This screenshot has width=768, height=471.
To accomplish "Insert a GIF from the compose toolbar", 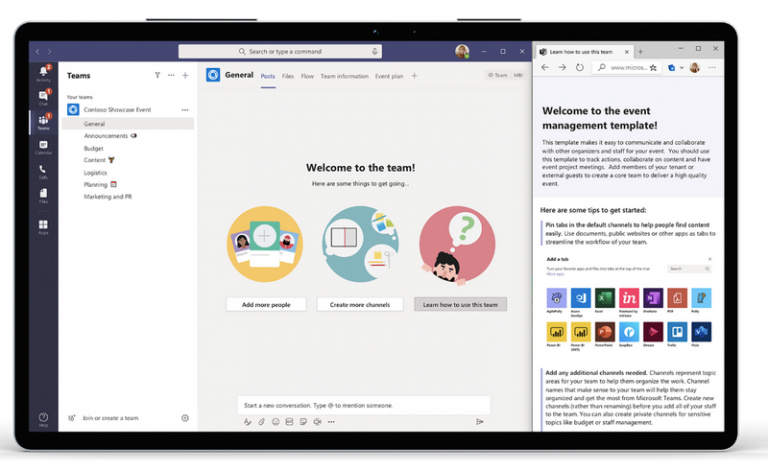I will (x=289, y=422).
